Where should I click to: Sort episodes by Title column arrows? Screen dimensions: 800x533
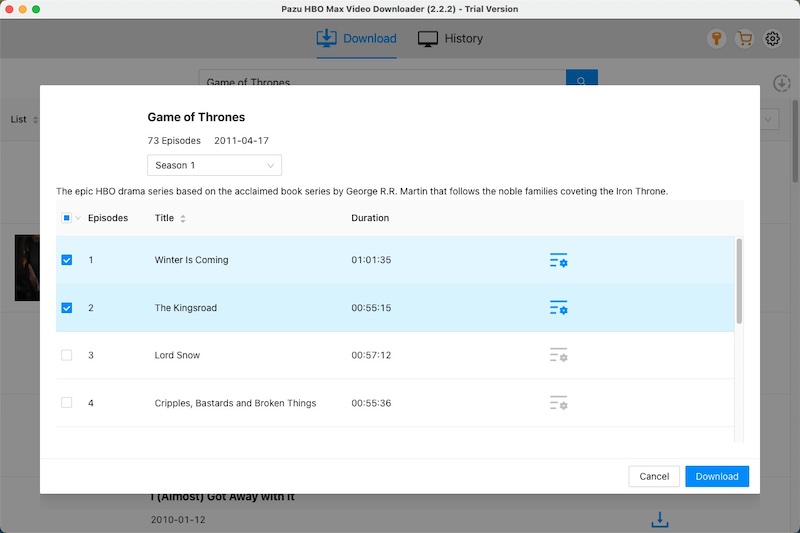pos(183,218)
